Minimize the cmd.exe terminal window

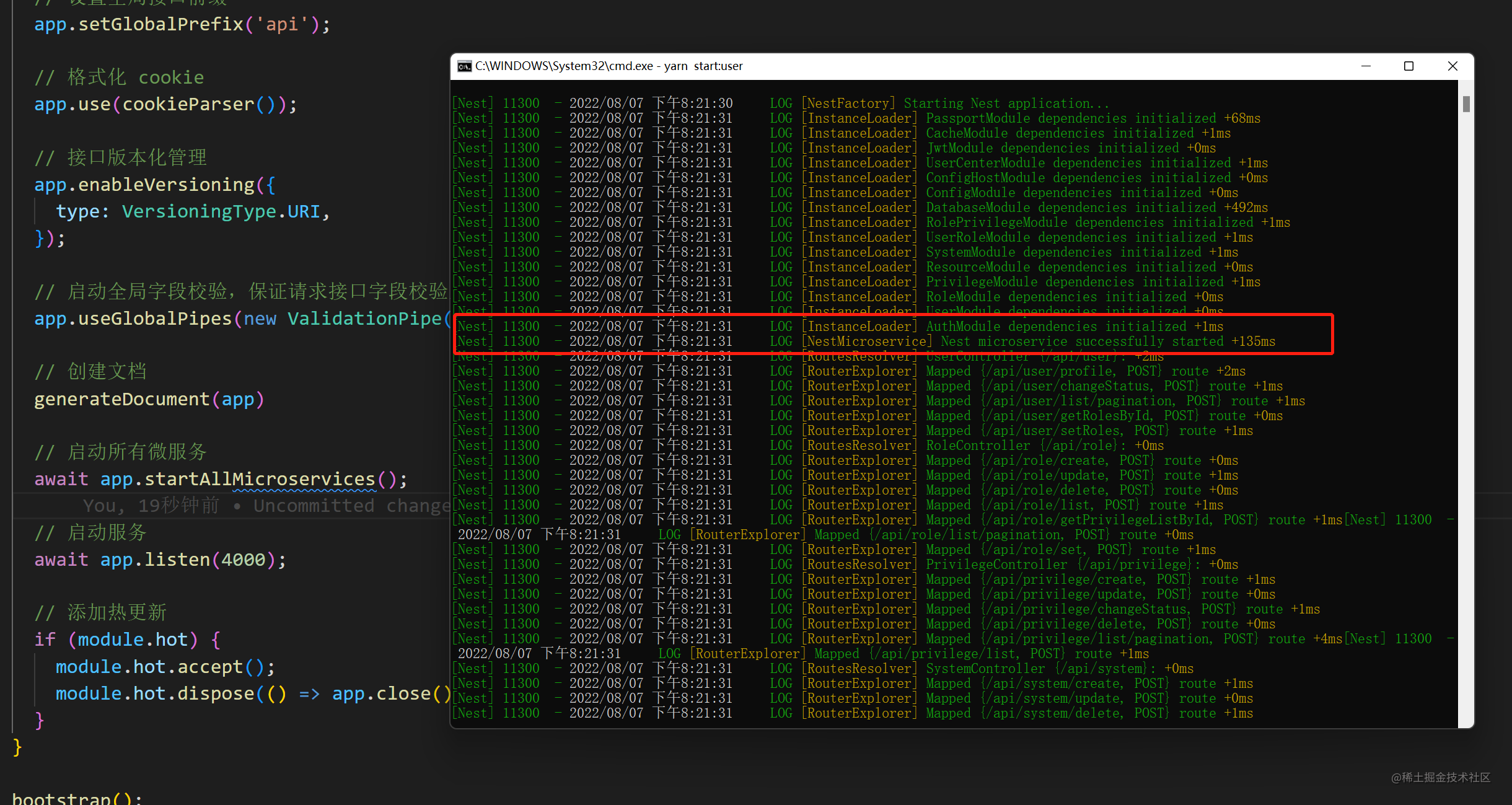[1366, 66]
